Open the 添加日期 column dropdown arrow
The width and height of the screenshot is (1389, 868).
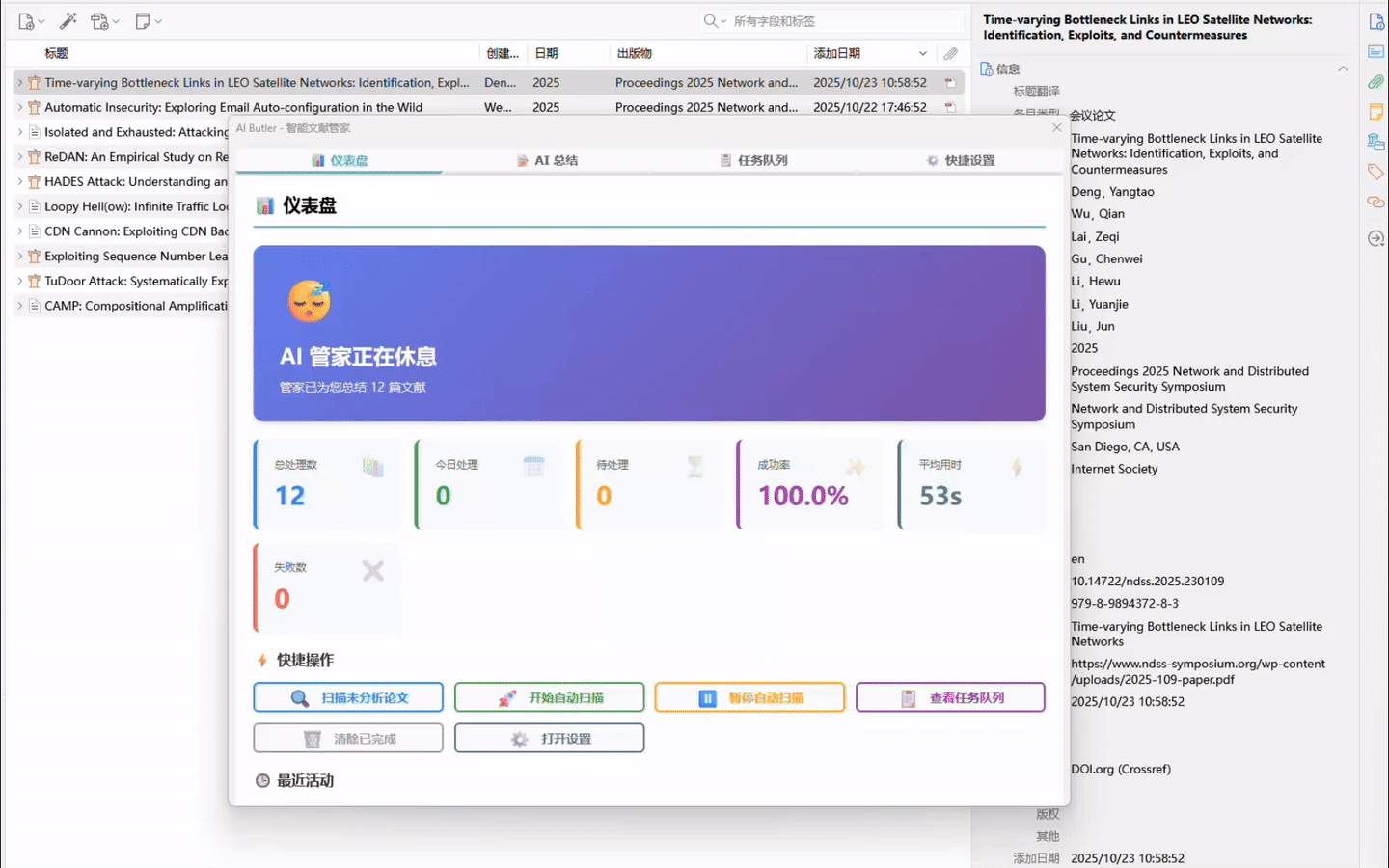coord(923,53)
